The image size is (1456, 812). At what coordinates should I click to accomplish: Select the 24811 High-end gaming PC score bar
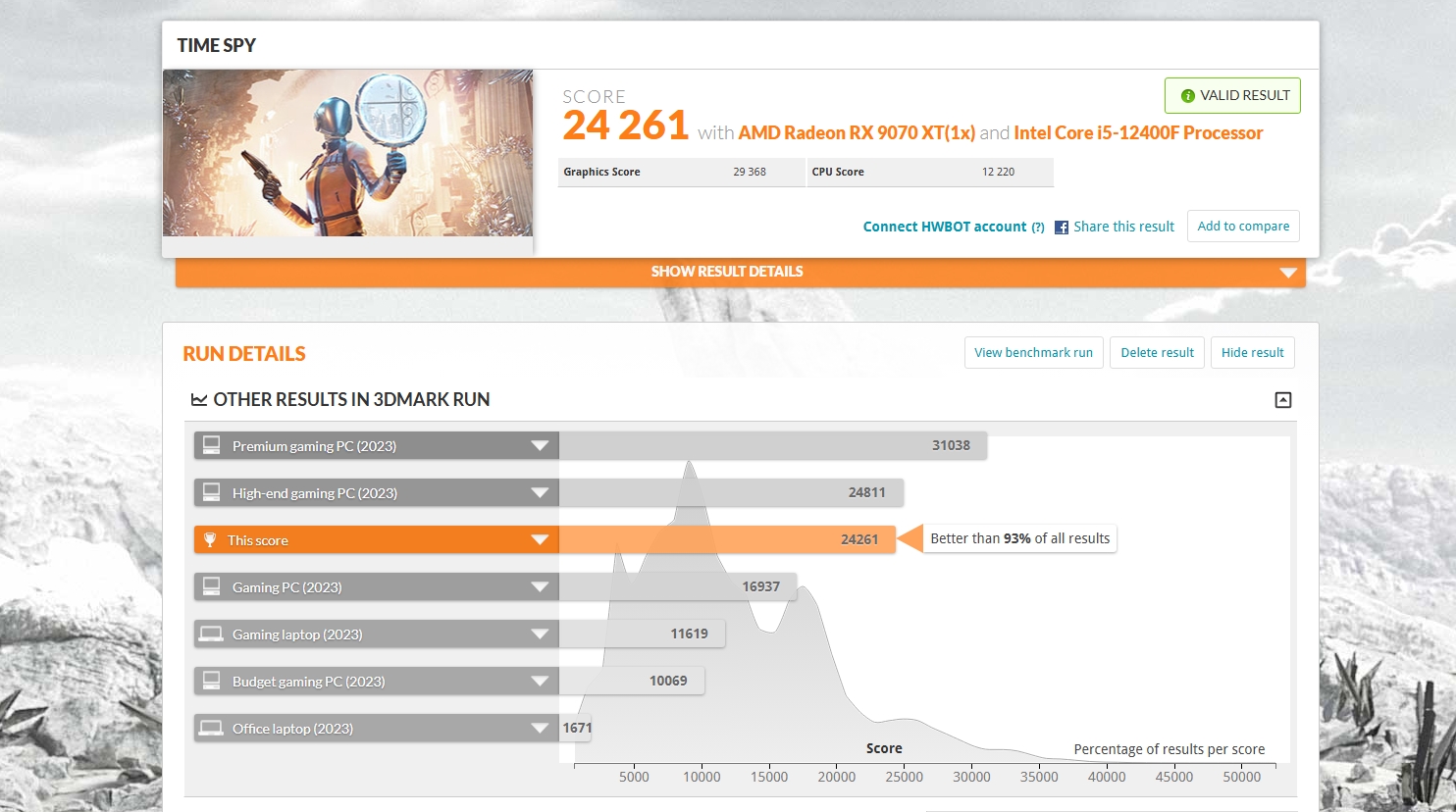tap(731, 493)
